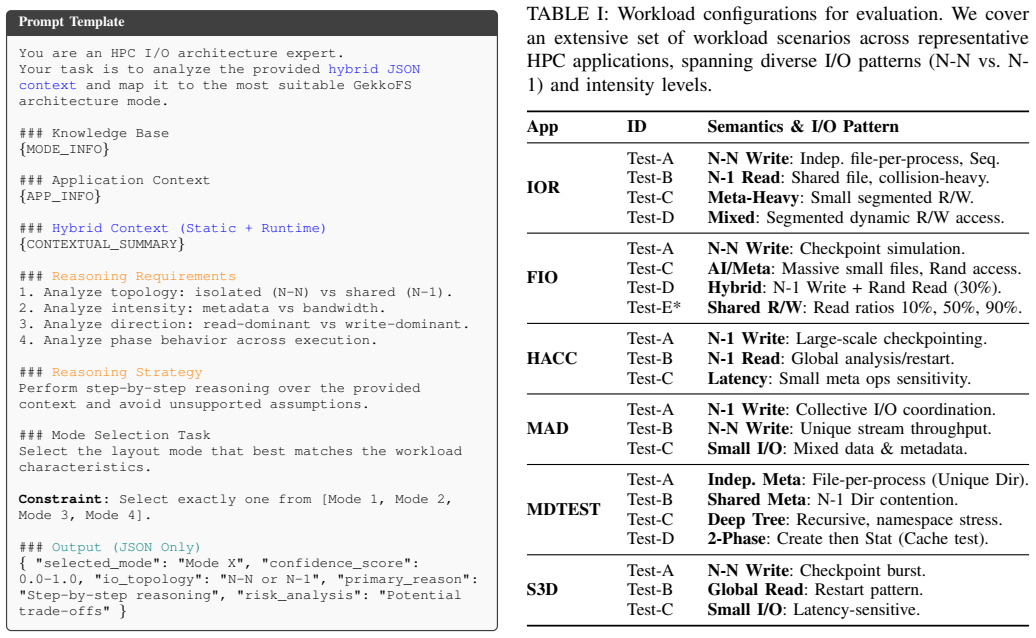
Task: Click '2-Phase: Create then Stat (Cache test).'
Action: pyautogui.click(x=848, y=539)
